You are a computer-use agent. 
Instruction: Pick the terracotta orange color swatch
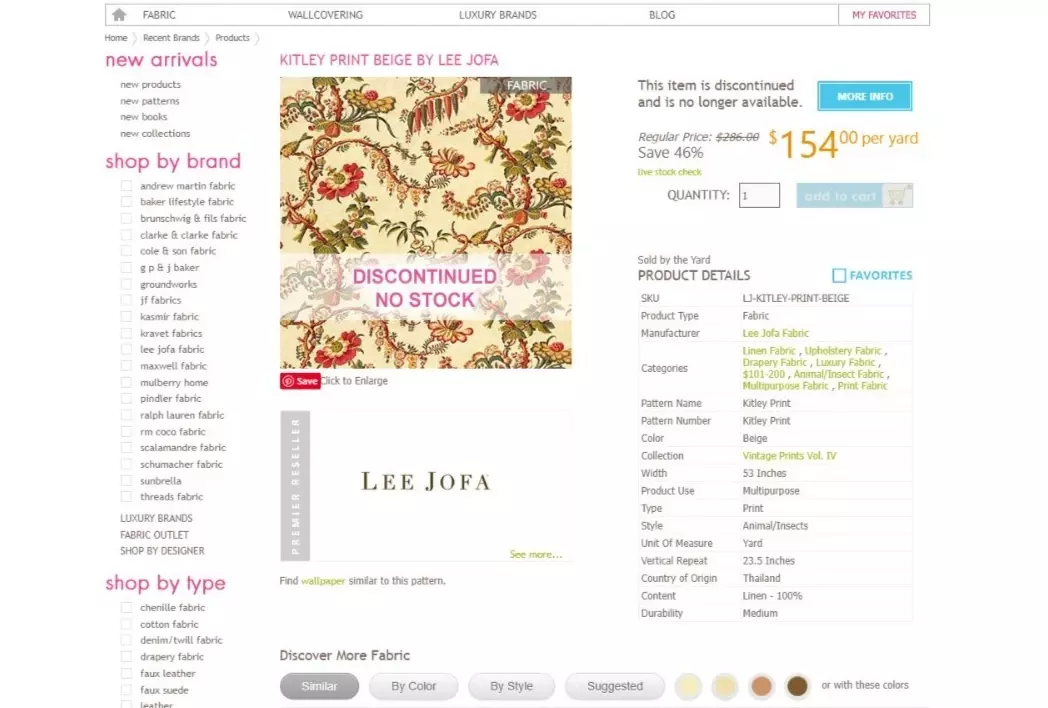761,685
